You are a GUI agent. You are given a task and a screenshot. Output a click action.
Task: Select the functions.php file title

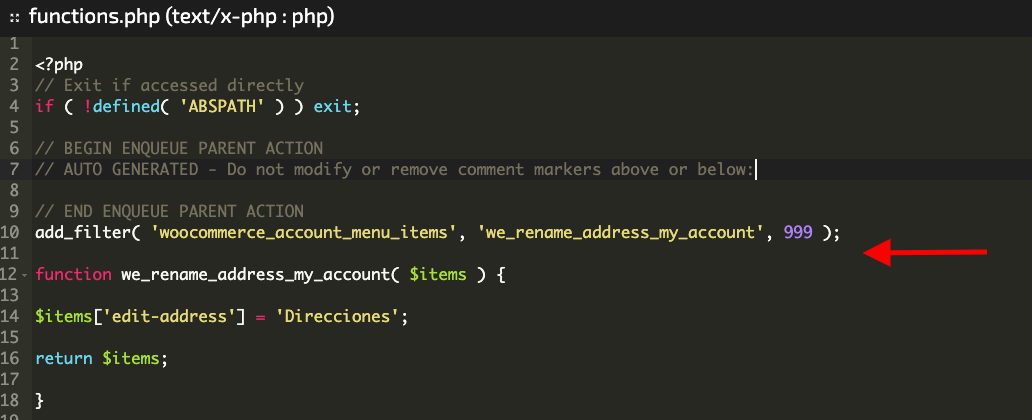(x=182, y=17)
